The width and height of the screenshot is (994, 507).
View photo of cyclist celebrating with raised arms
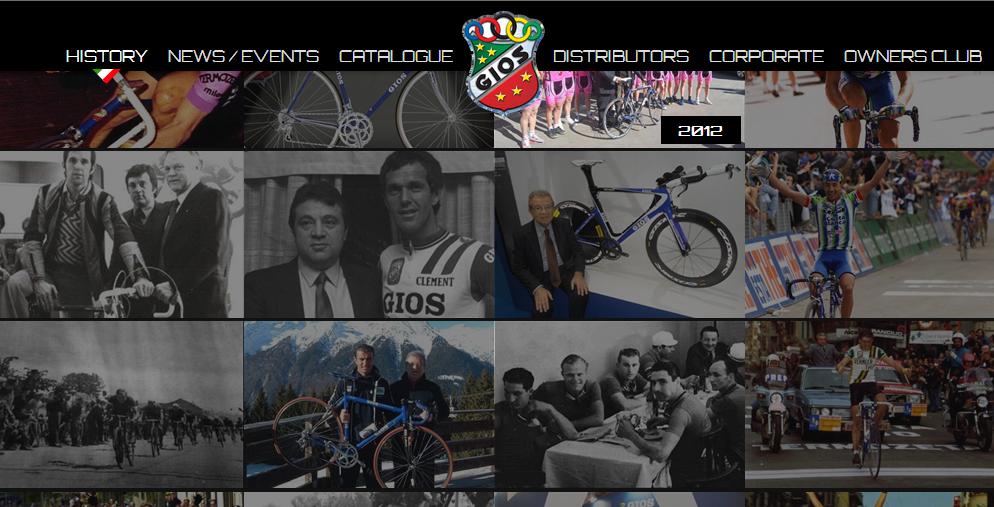(870, 234)
